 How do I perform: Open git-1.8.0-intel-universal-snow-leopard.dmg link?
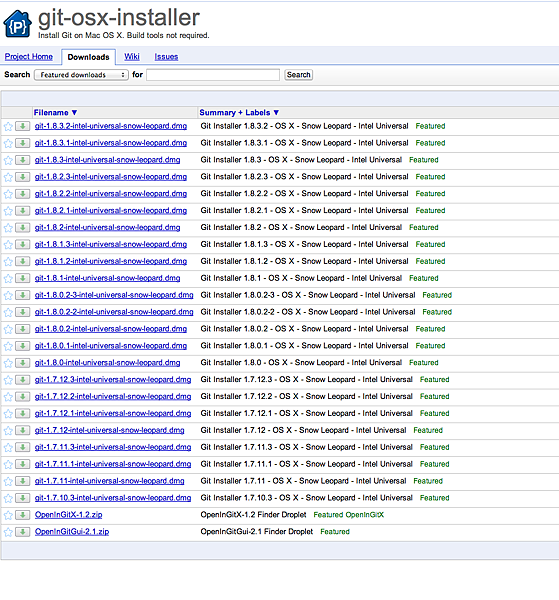(107, 362)
